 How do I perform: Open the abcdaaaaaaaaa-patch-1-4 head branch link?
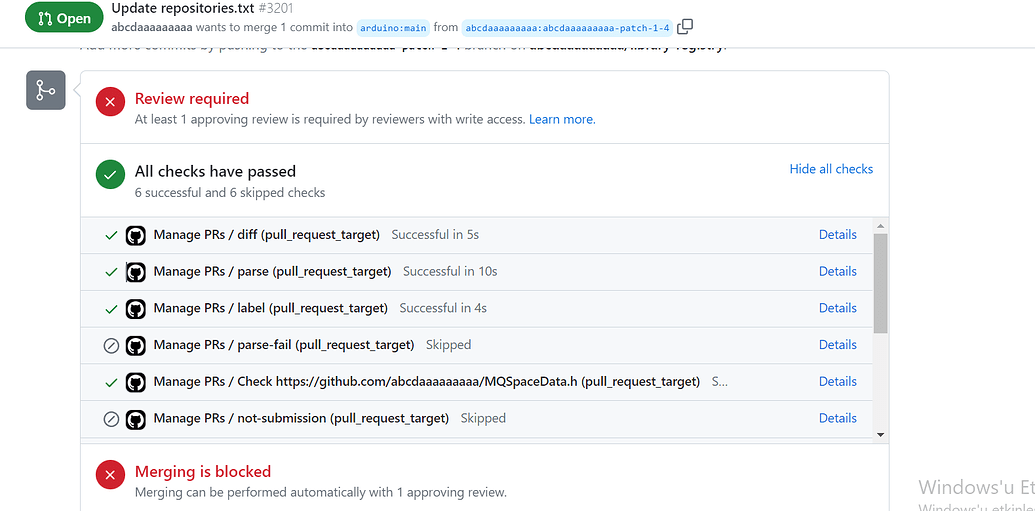click(567, 28)
